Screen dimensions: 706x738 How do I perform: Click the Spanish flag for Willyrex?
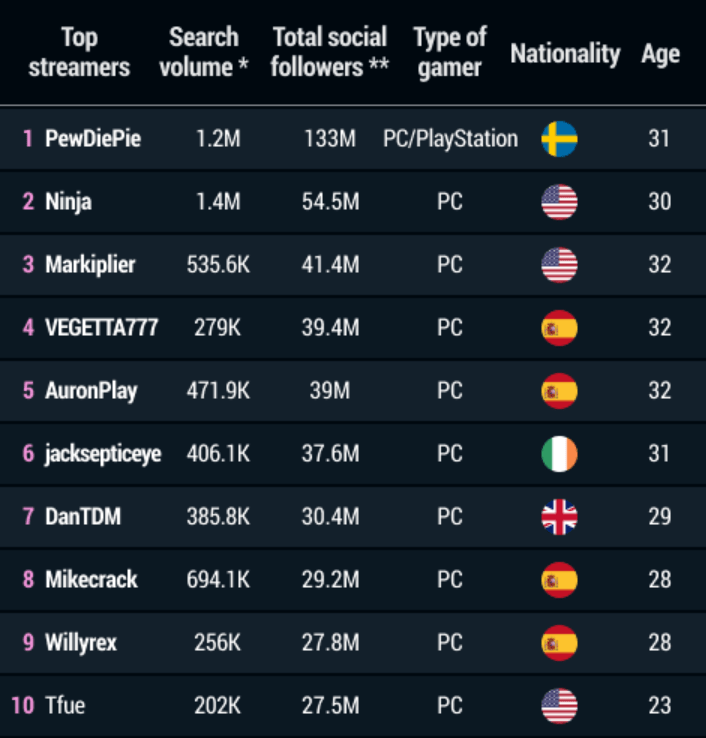click(x=559, y=643)
